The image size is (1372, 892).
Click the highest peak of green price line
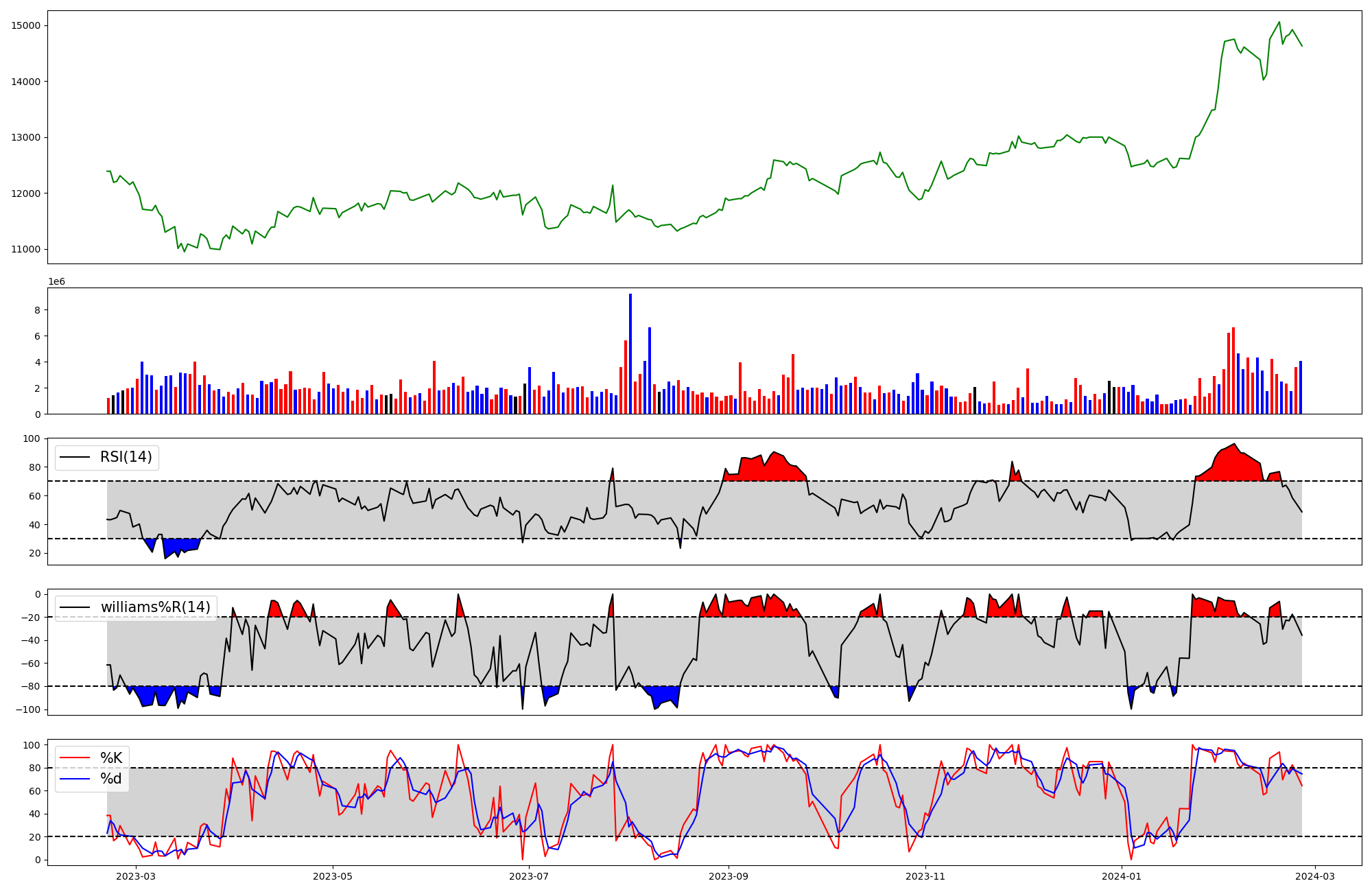click(1279, 22)
